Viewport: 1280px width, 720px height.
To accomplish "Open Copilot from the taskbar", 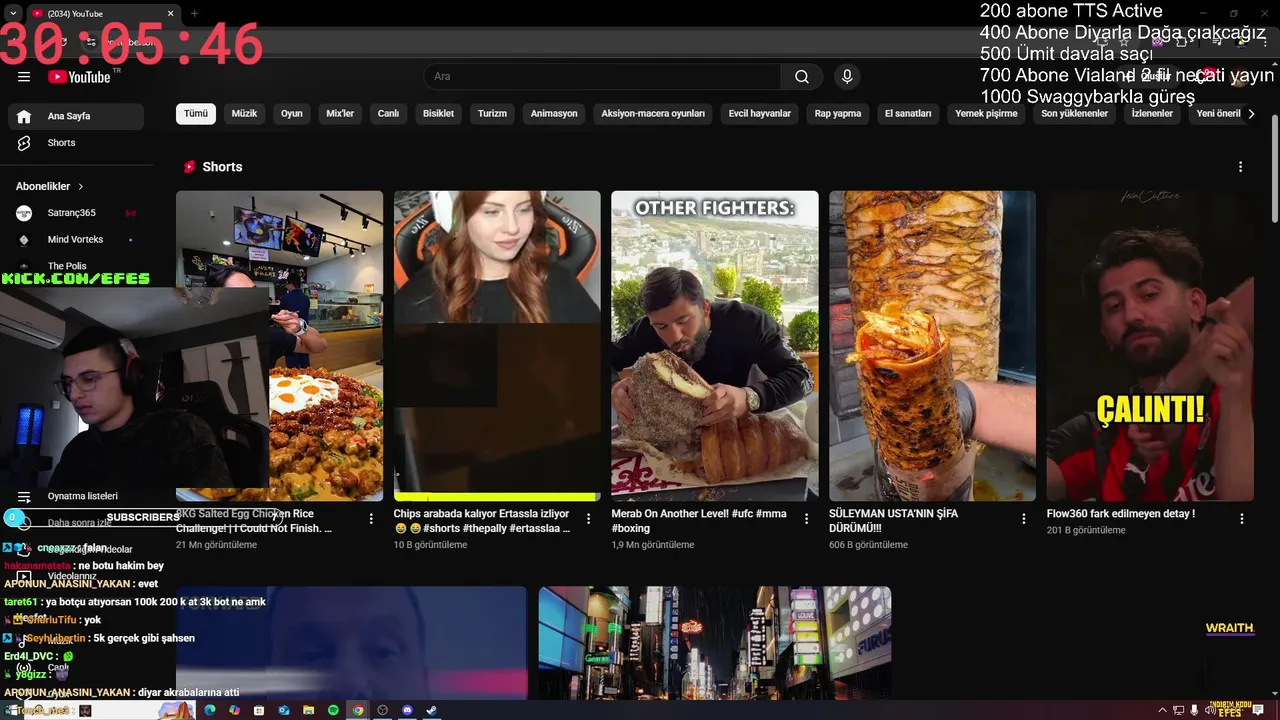I will [x=234, y=711].
